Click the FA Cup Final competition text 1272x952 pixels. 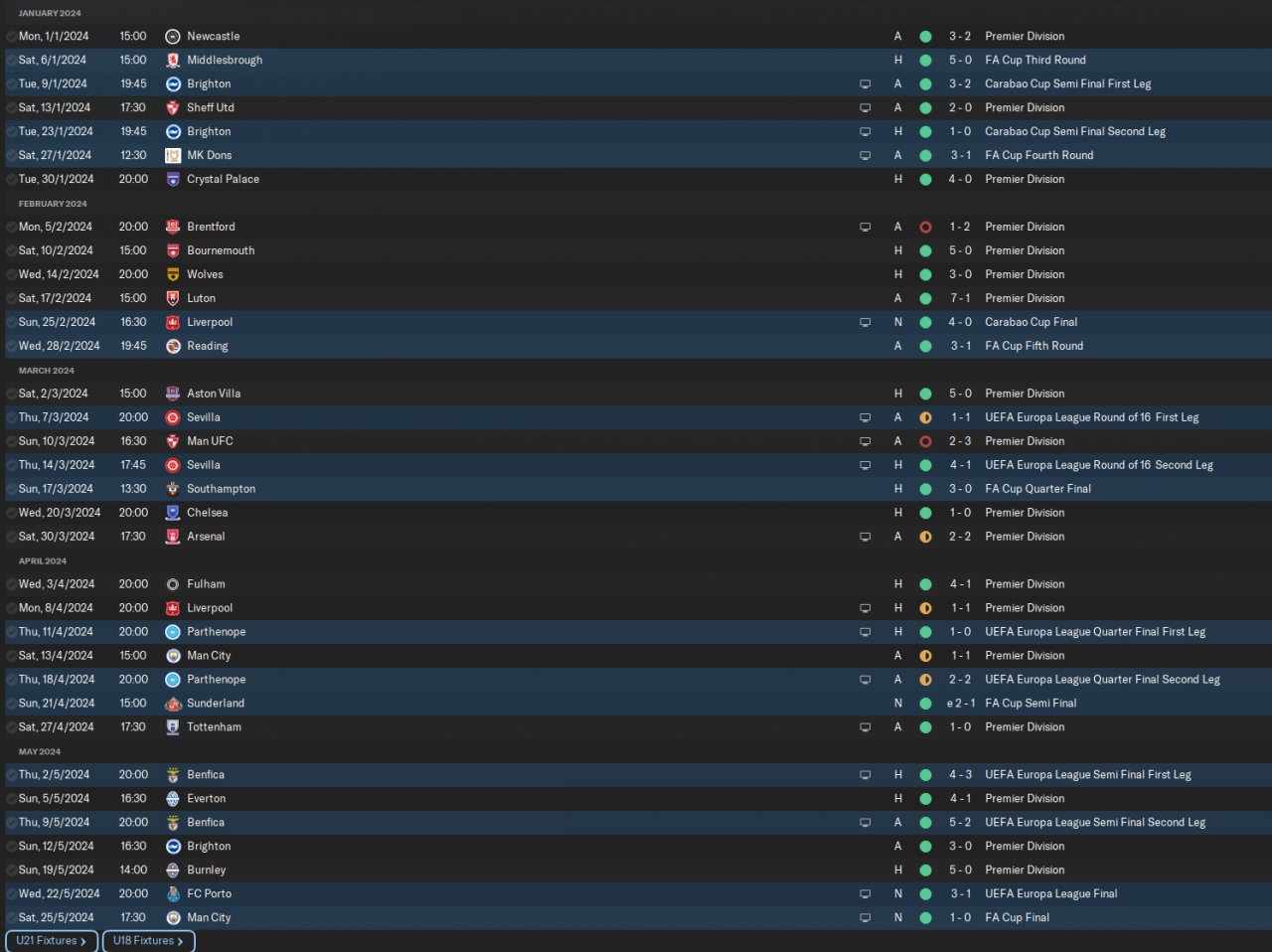click(1017, 917)
